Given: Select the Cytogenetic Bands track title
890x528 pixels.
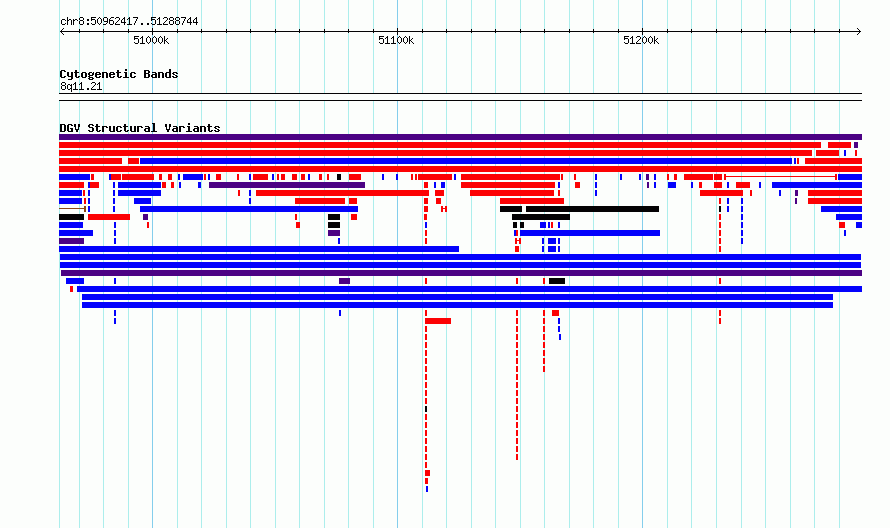Looking at the screenshot, I should click(x=119, y=74).
